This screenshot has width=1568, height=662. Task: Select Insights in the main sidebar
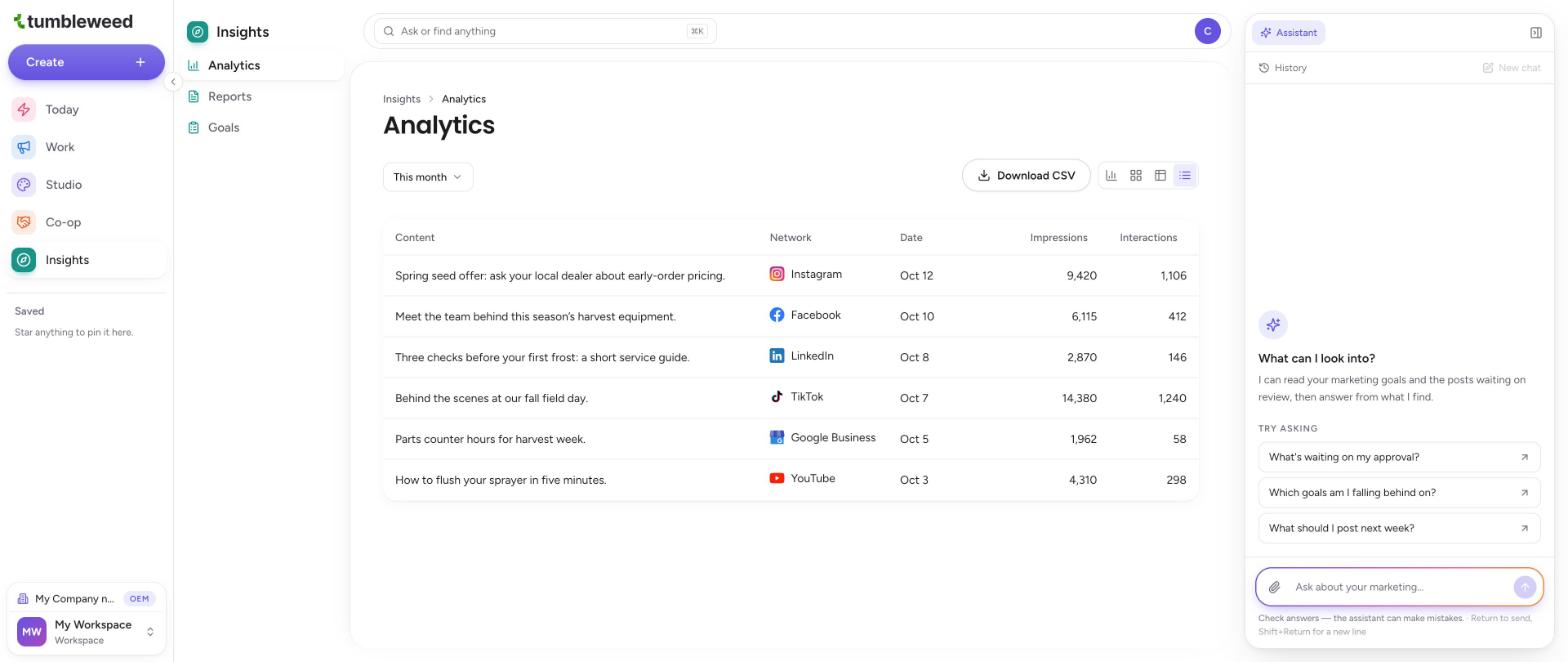point(87,260)
